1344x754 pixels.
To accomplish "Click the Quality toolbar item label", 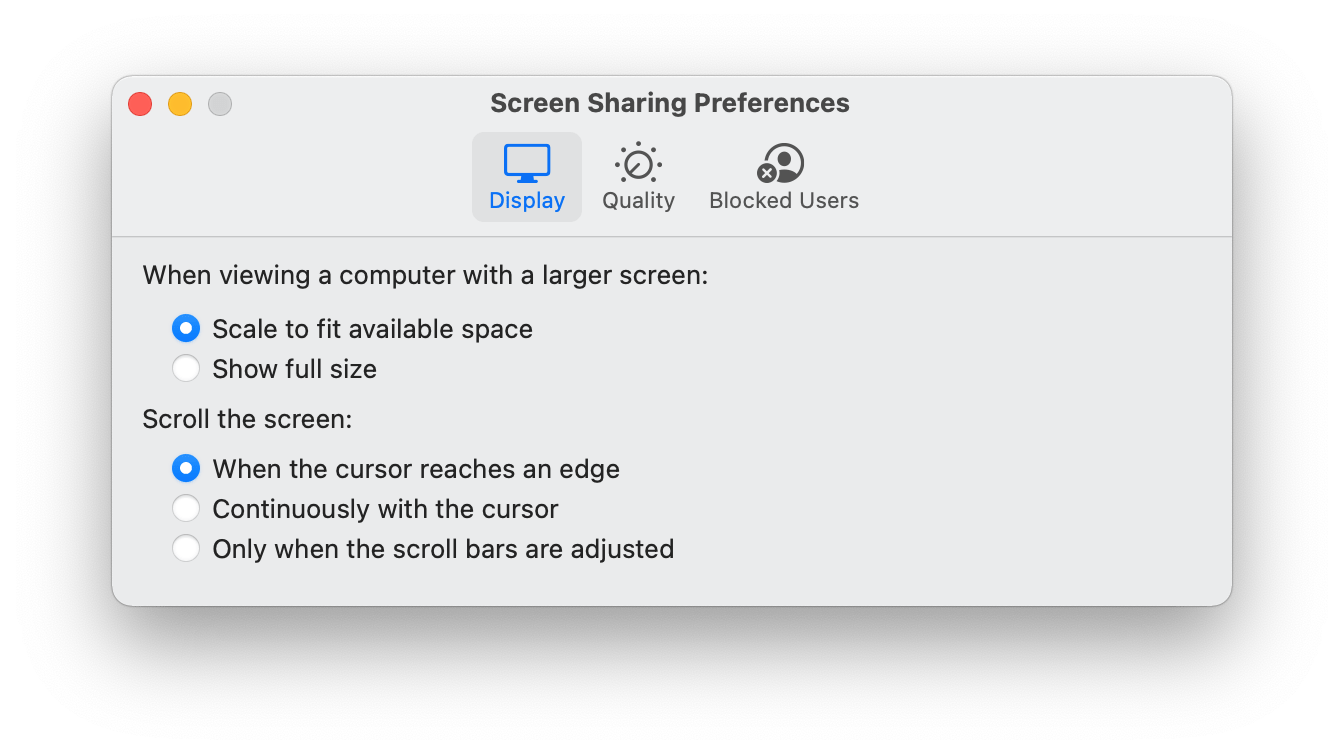I will pos(637,200).
